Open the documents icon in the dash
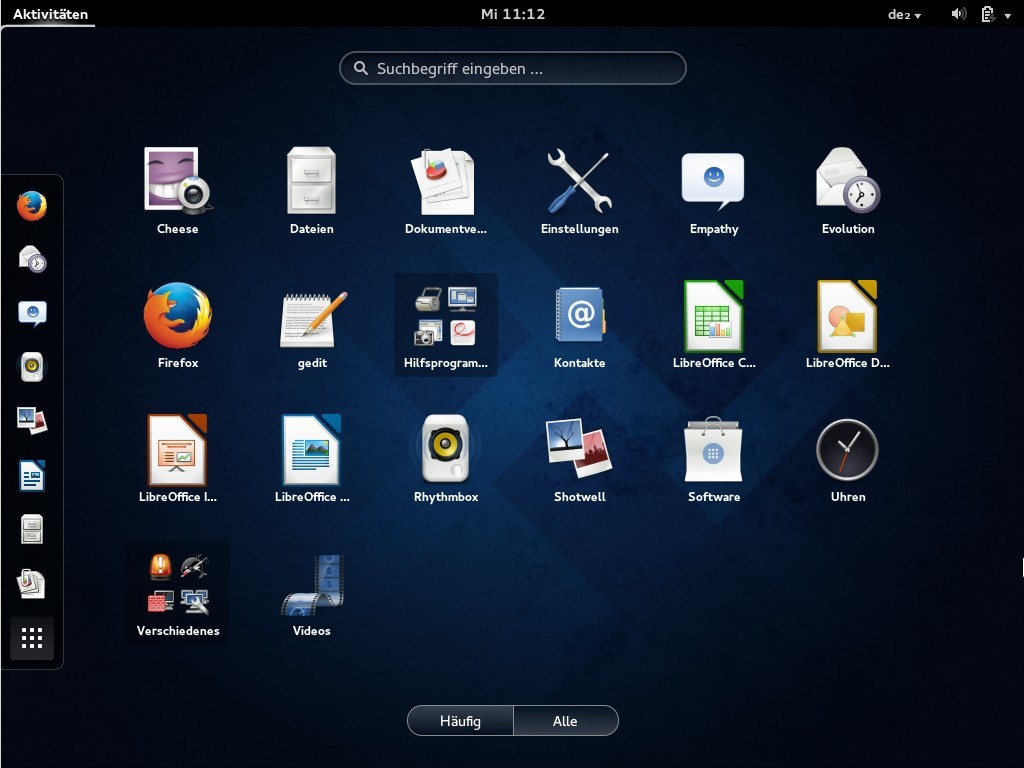Image resolution: width=1024 pixels, height=768 pixels. (32, 584)
